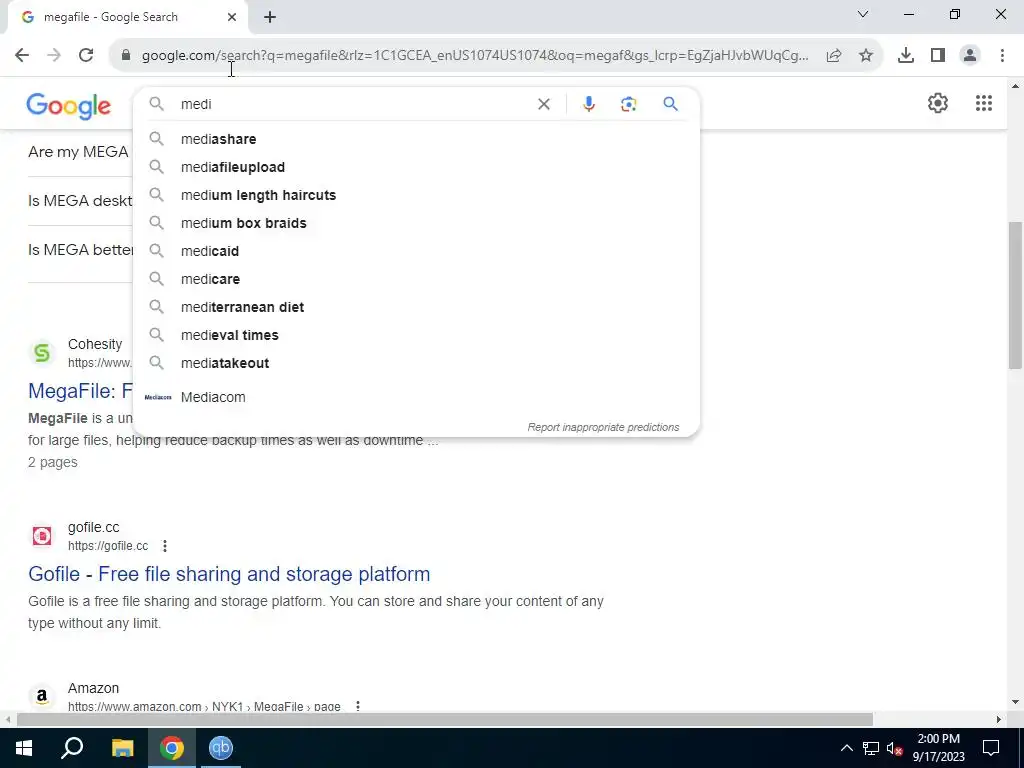Go to Google home via logo
This screenshot has height=768, width=1024.
(69, 106)
